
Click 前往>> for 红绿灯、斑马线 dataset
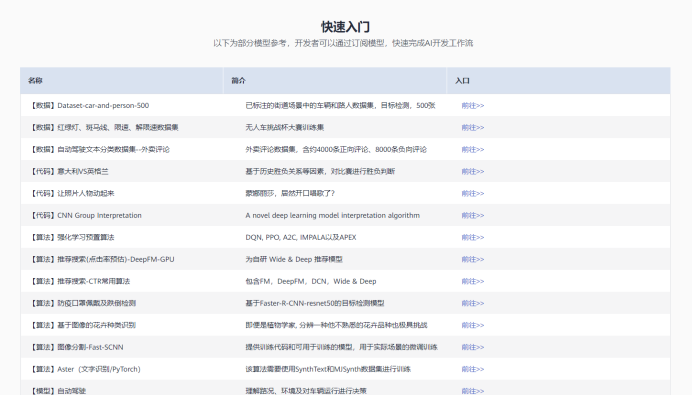pyautogui.click(x=473, y=128)
